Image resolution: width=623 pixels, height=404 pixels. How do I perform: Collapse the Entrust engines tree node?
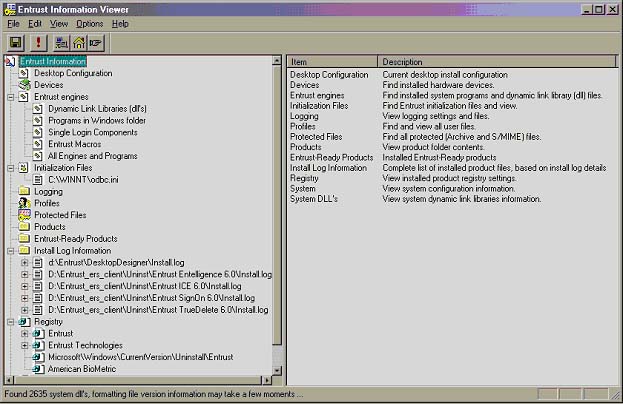tap(10, 97)
